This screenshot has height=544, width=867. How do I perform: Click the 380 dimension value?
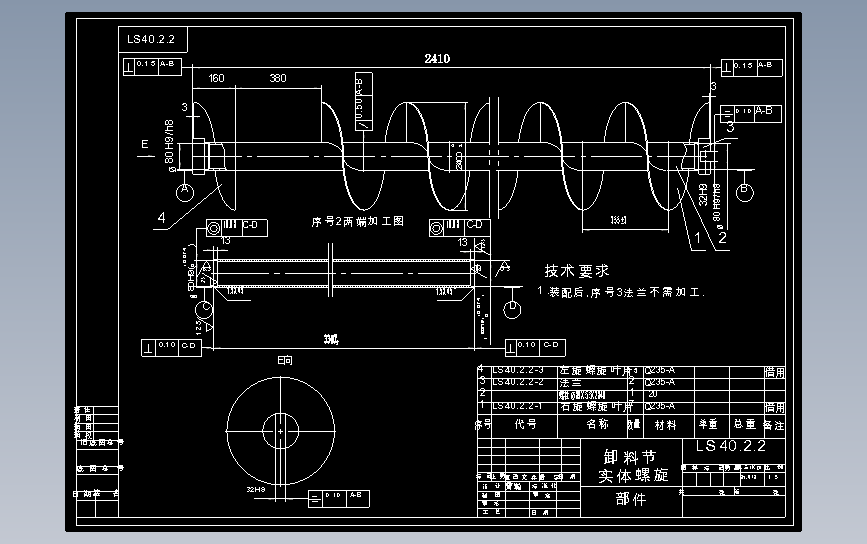[278, 78]
